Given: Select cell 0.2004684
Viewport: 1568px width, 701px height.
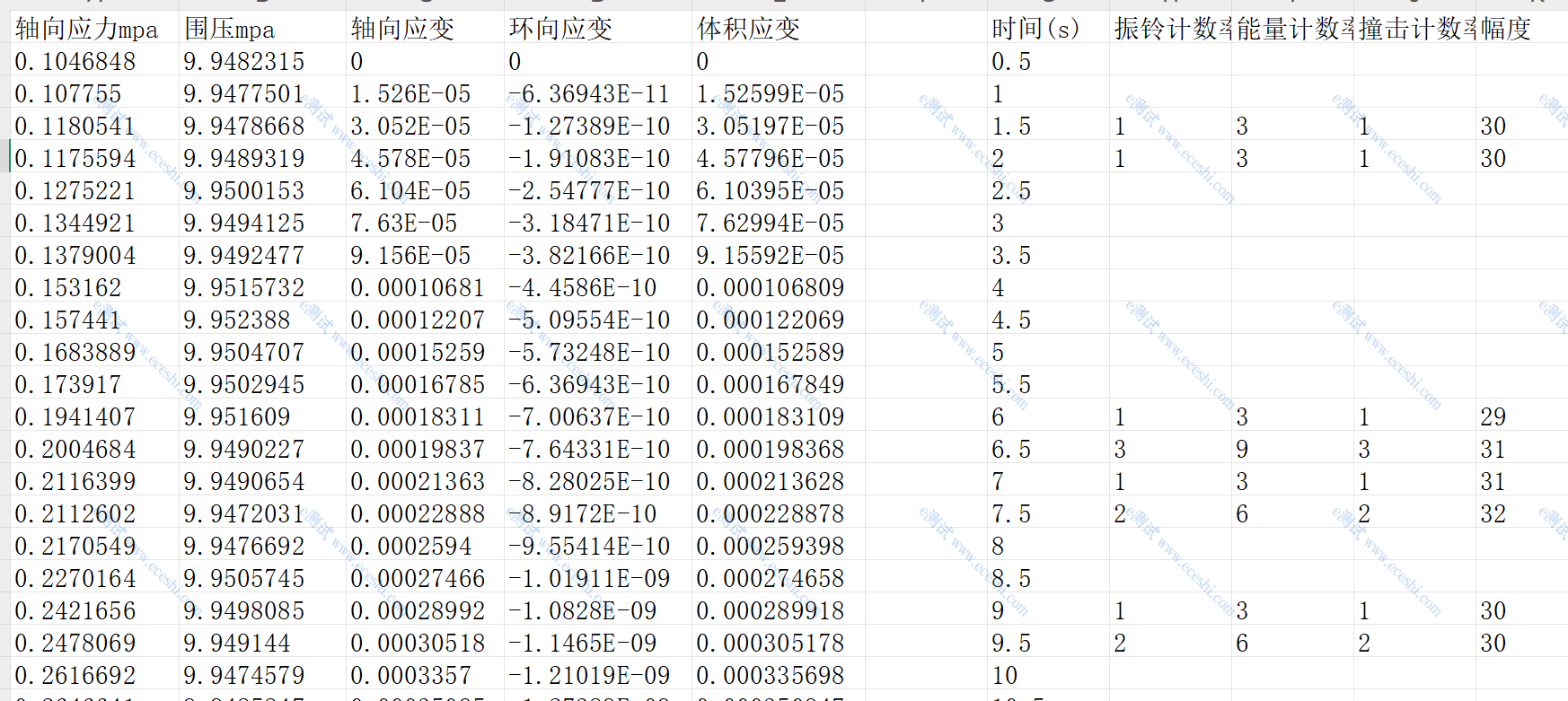Looking at the screenshot, I should click(x=95, y=448).
